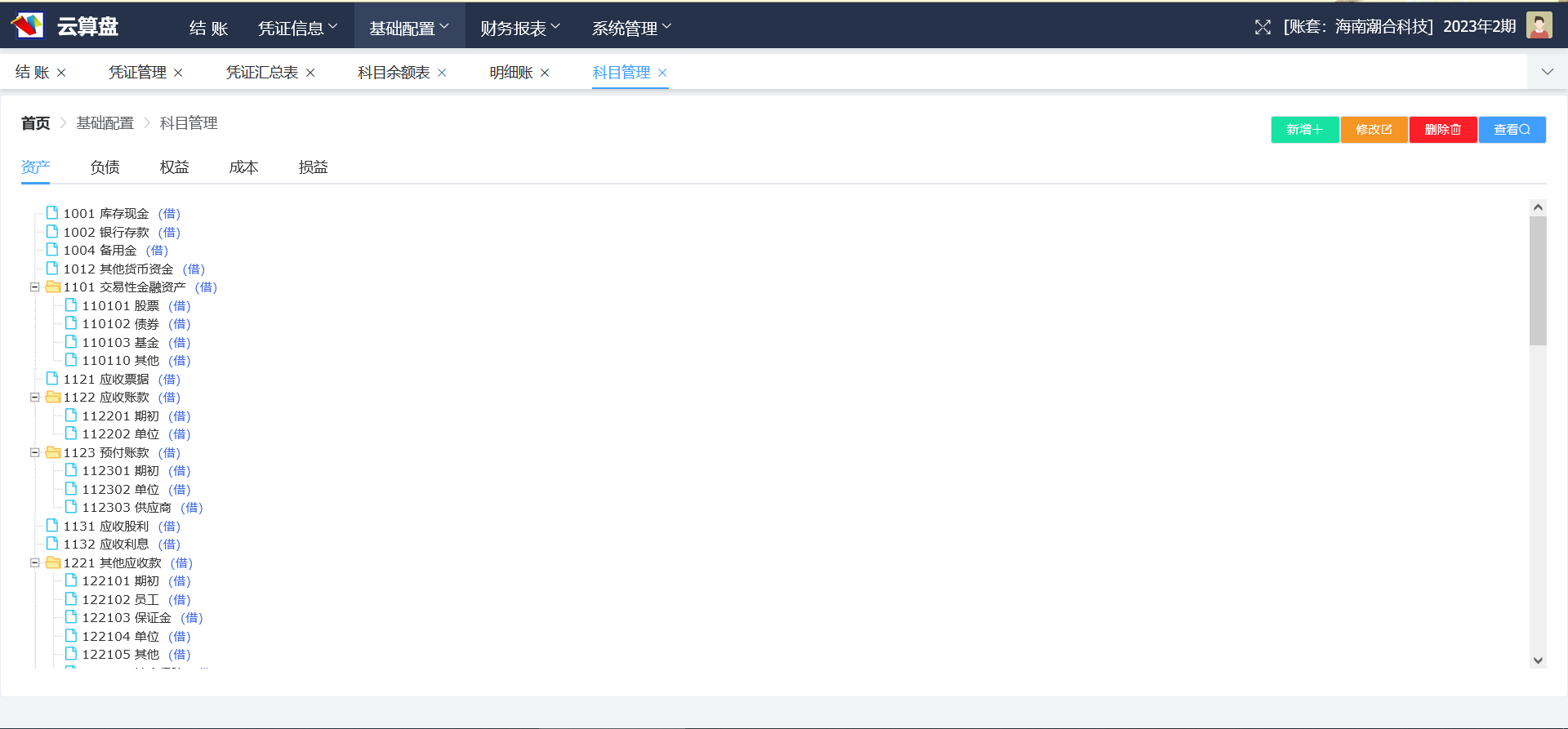Viewport: 1568px width, 729px height.
Task: Open the 系统管理 dropdown menu
Action: pyautogui.click(x=632, y=28)
